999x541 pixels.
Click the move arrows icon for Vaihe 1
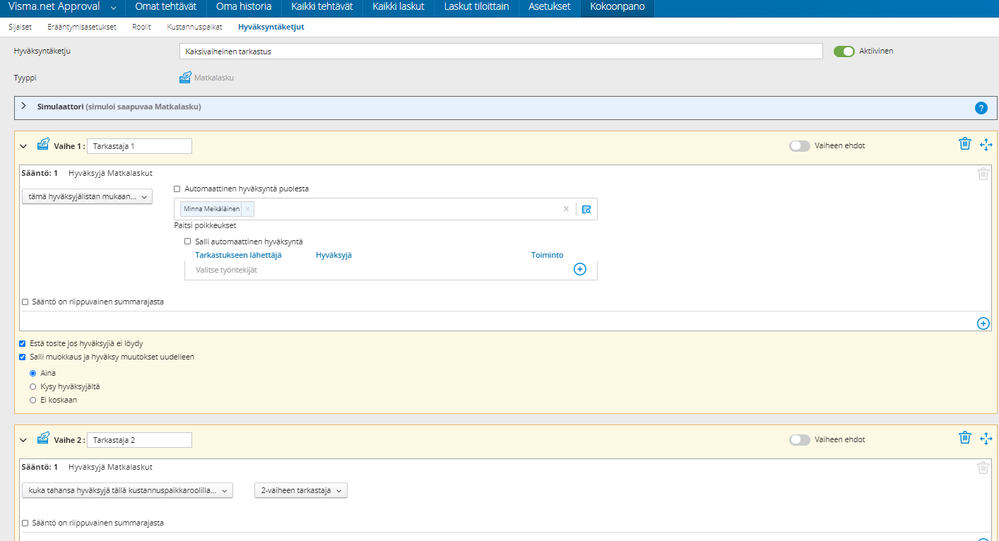pyautogui.click(x=986, y=145)
